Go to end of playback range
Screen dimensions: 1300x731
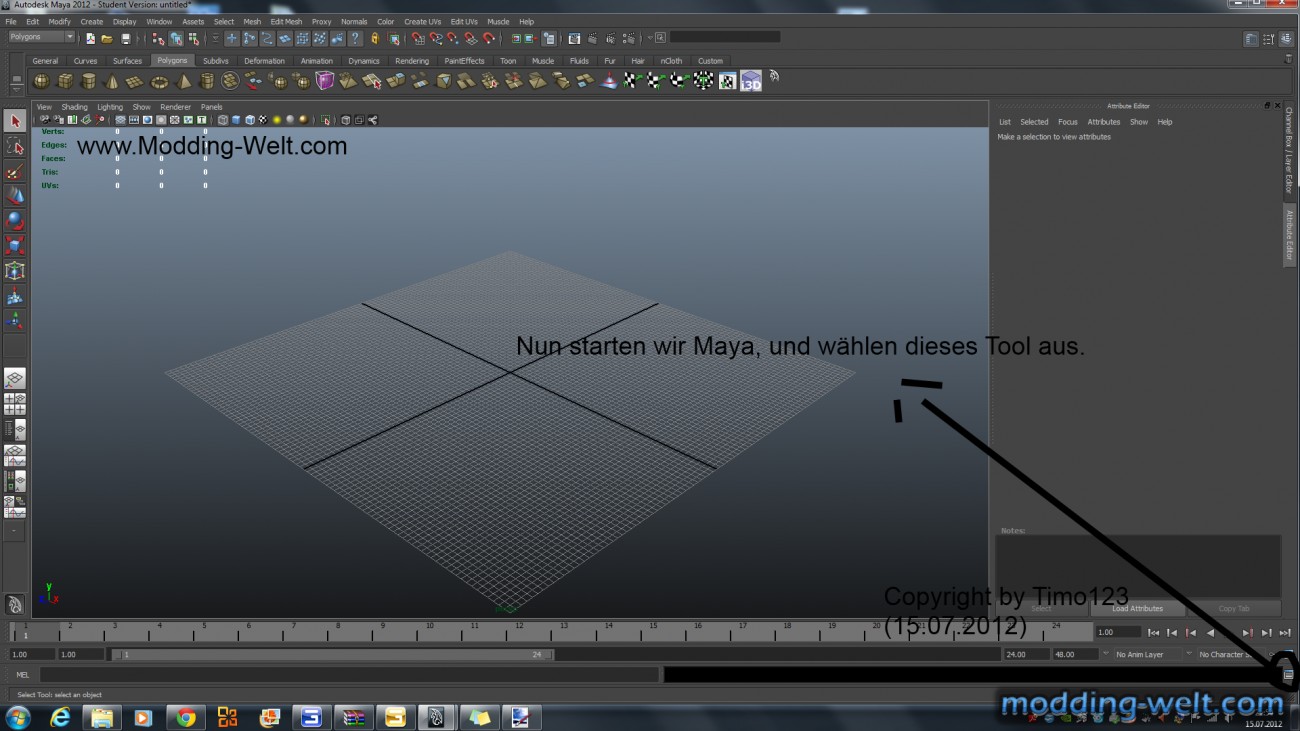1285,633
